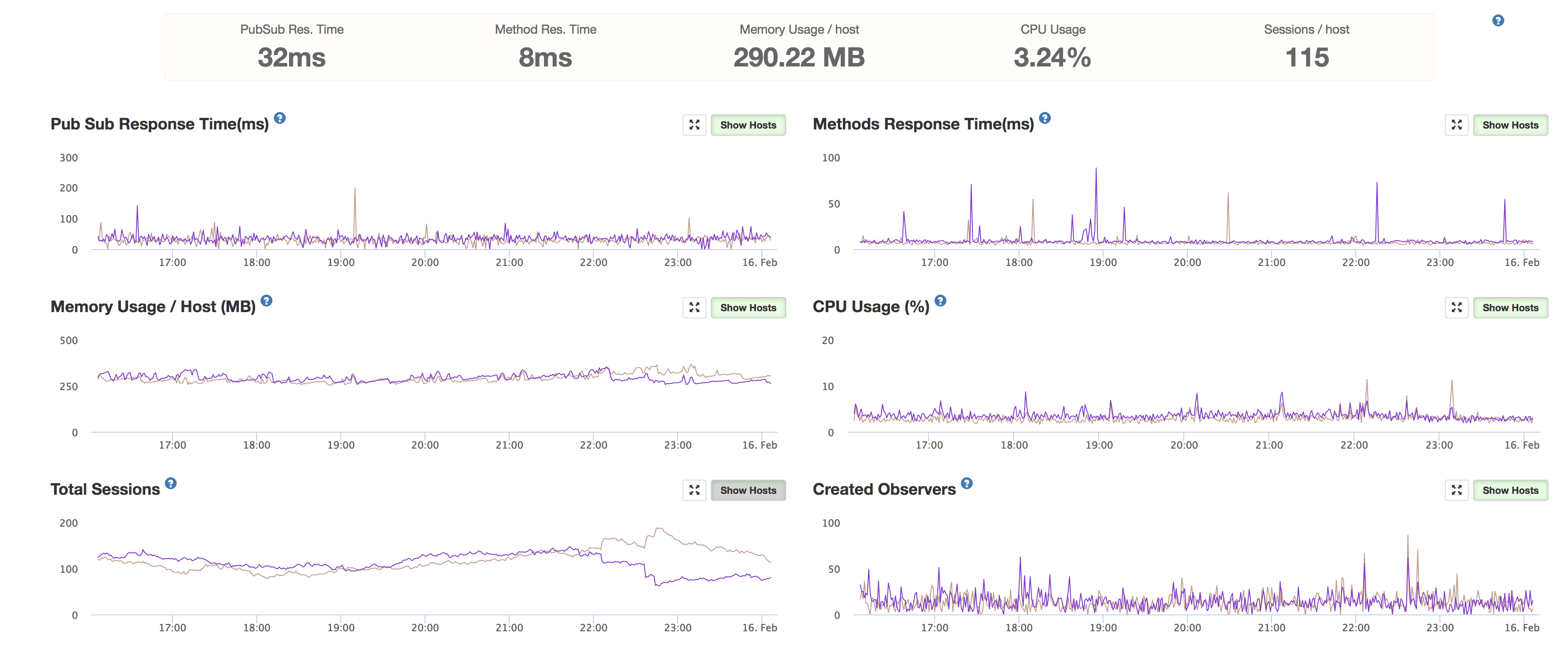This screenshot has width=1568, height=657.
Task: Click the Methods Response Time(ms) heading
Action: click(924, 124)
